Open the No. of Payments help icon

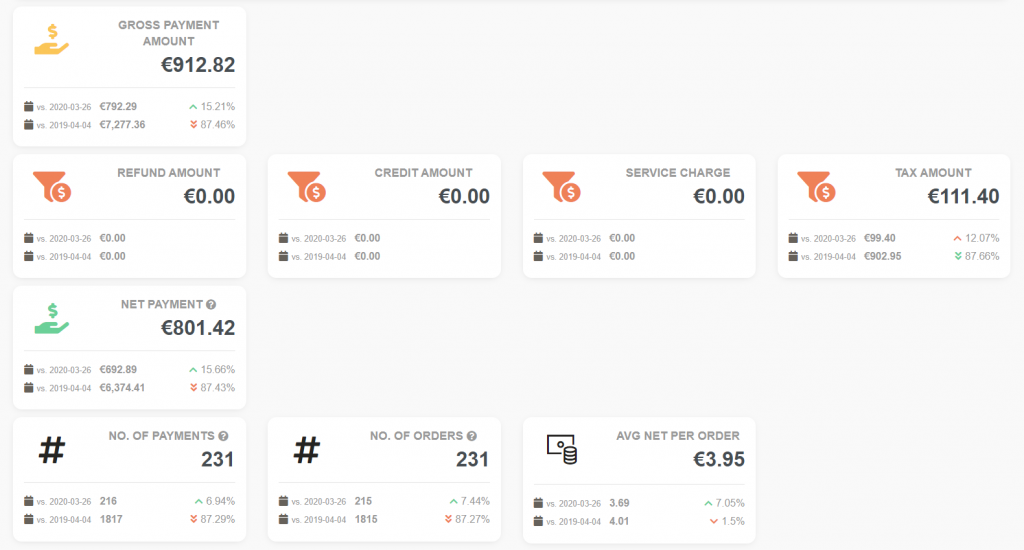[223, 436]
